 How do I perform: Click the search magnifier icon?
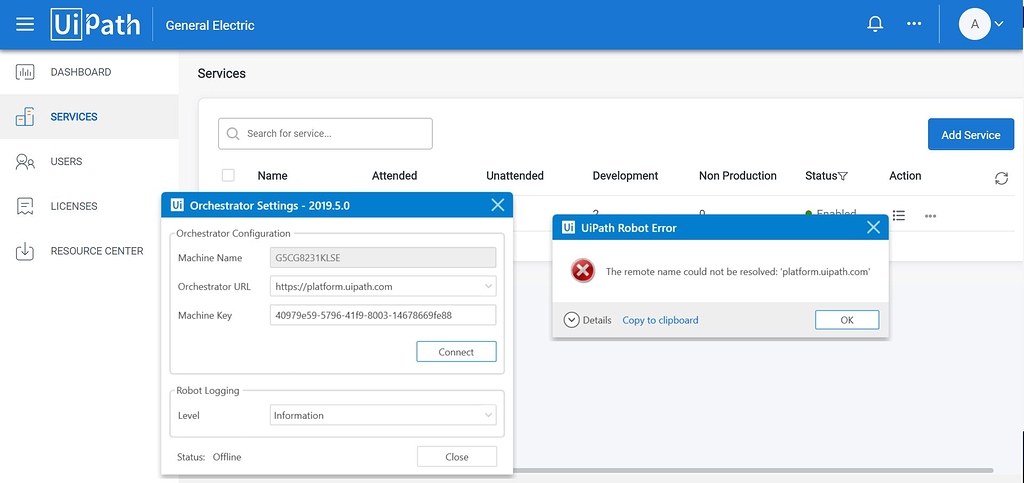[232, 134]
